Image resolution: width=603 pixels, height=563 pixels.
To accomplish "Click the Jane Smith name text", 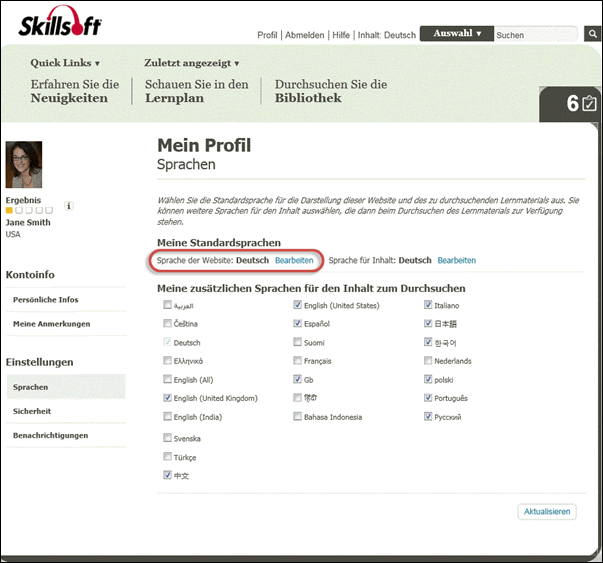I will 28,222.
